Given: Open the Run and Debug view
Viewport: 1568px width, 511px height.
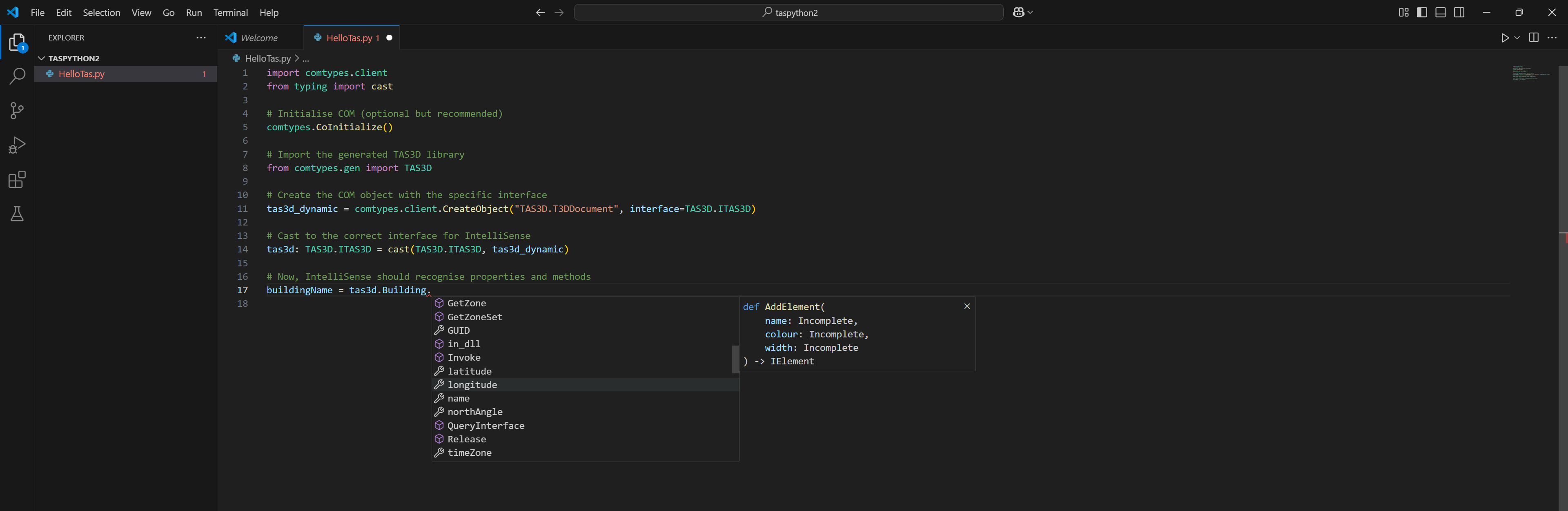Looking at the screenshot, I should (17, 145).
